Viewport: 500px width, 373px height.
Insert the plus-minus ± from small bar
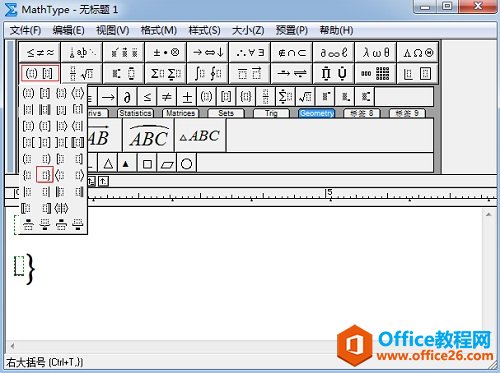pyautogui.click(x=186, y=97)
